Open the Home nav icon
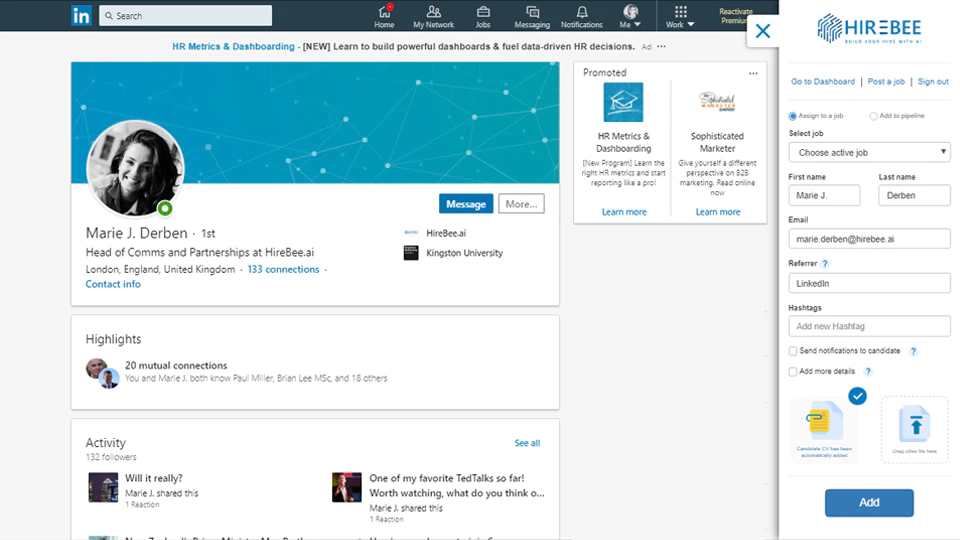960x540 pixels. [384, 17]
